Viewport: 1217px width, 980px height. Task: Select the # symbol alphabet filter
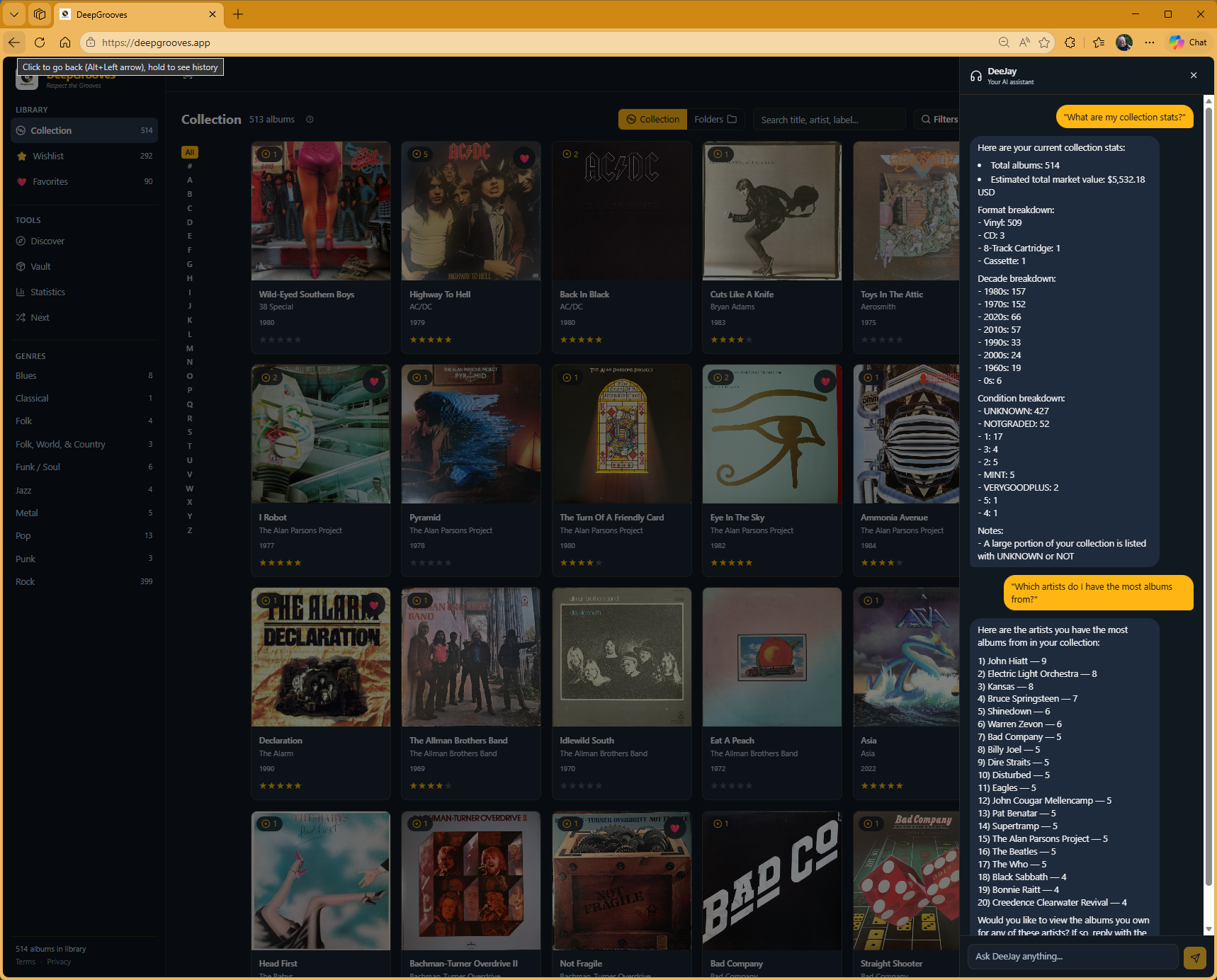(x=190, y=166)
